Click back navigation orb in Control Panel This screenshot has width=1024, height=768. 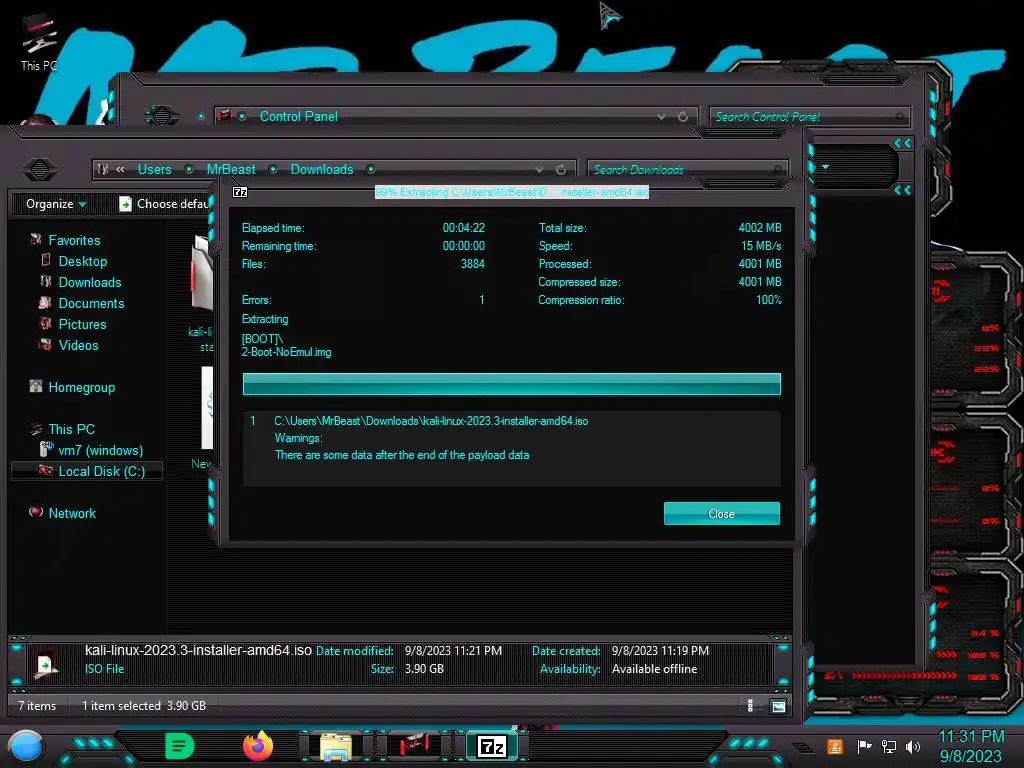[161, 116]
